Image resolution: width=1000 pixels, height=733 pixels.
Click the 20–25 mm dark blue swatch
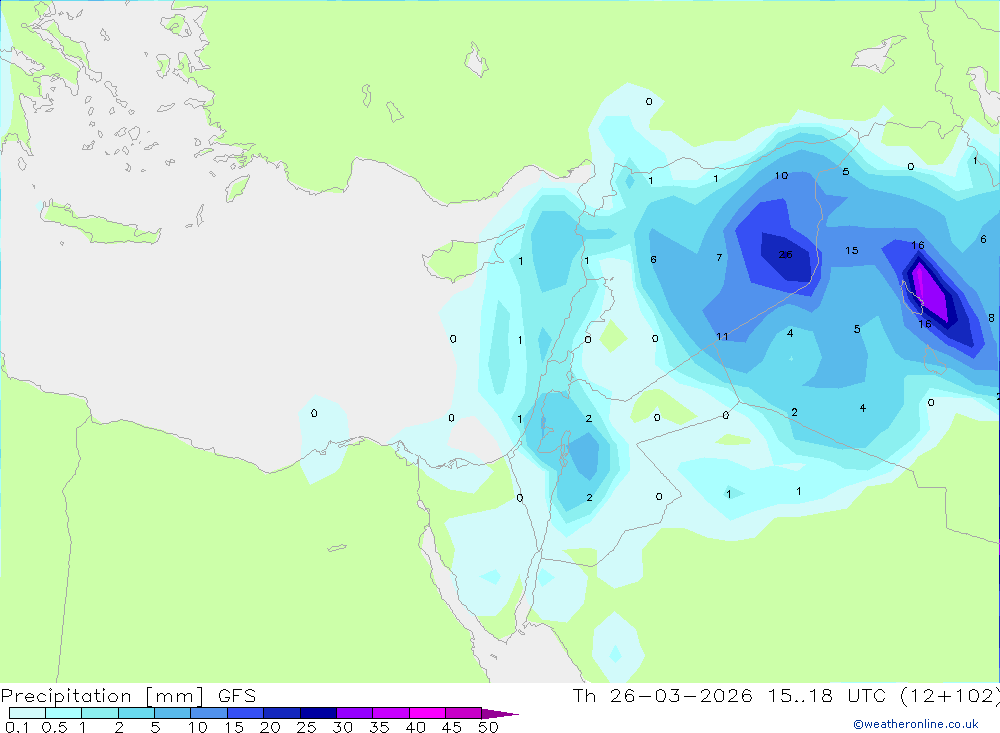[281, 713]
